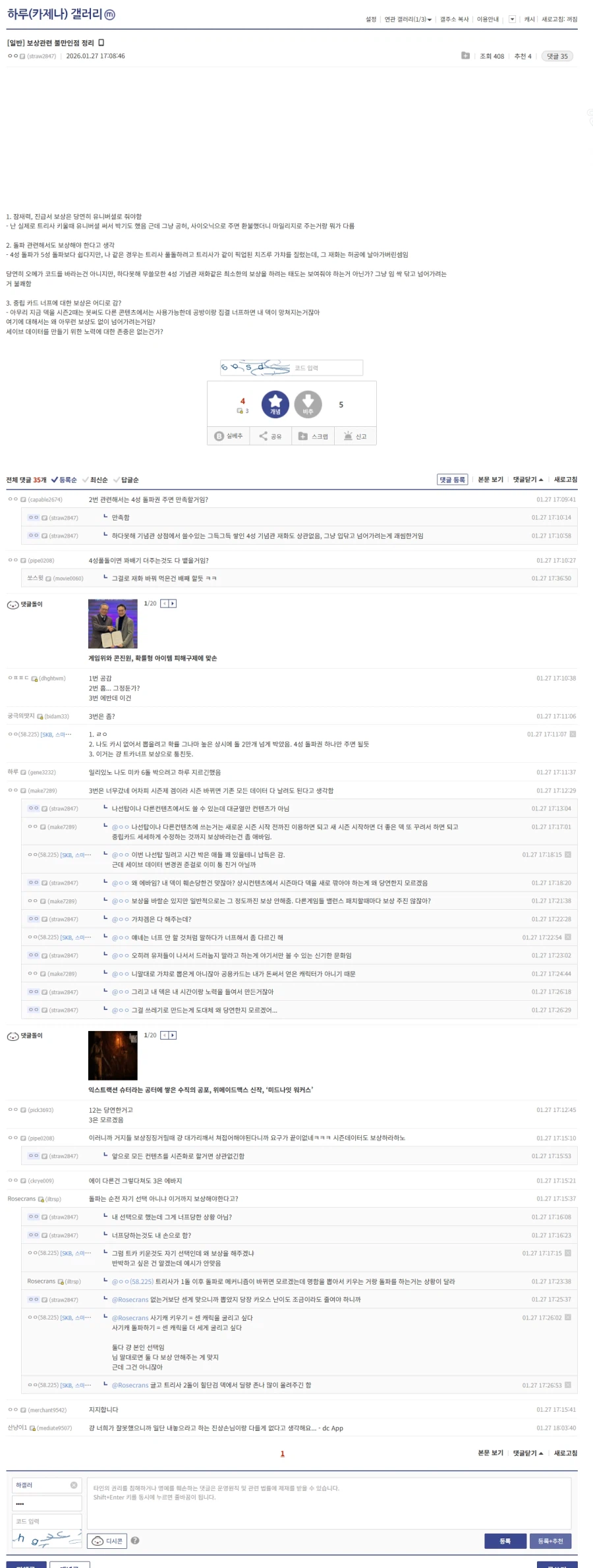Click bottom 새로고침 comments link
This screenshot has width=593, height=1568.
click(x=565, y=1453)
